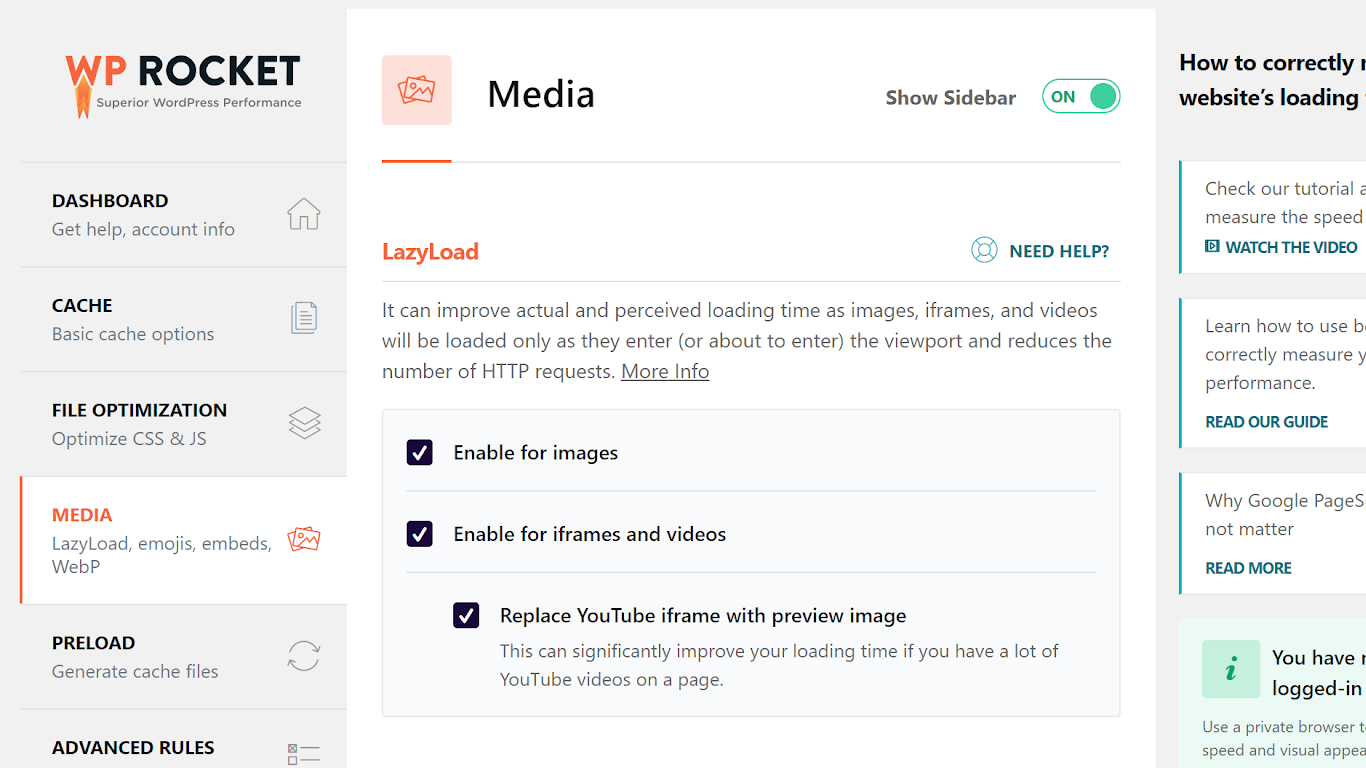The image size is (1366, 768).
Task: Click 'Use a private browser' notice text
Action: click(1284, 739)
